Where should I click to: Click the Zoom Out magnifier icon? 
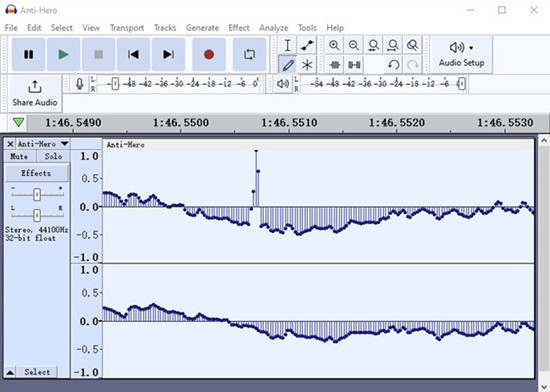click(354, 45)
